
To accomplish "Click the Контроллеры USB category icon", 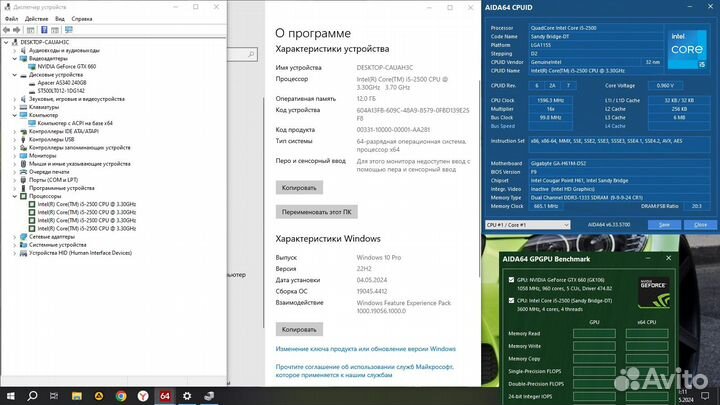I will pos(23,140).
